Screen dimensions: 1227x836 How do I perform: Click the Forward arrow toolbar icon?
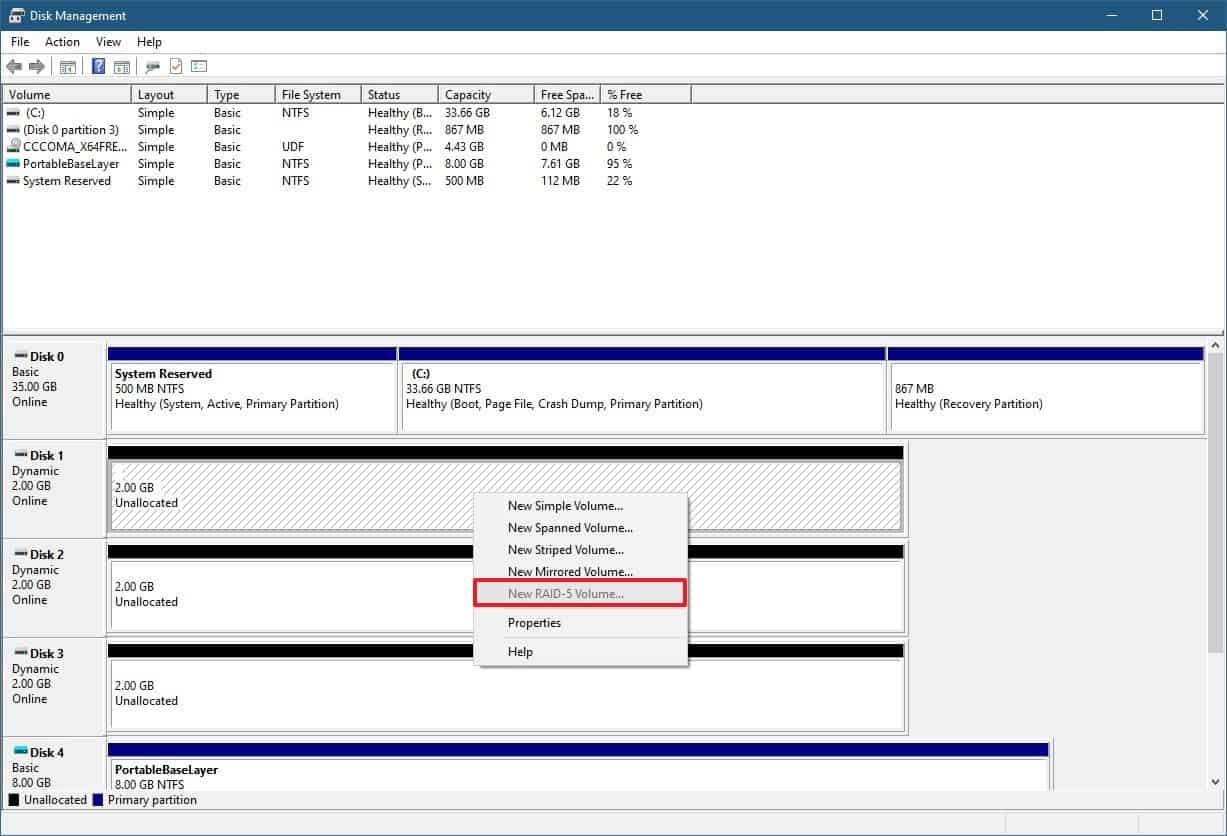(x=37, y=67)
